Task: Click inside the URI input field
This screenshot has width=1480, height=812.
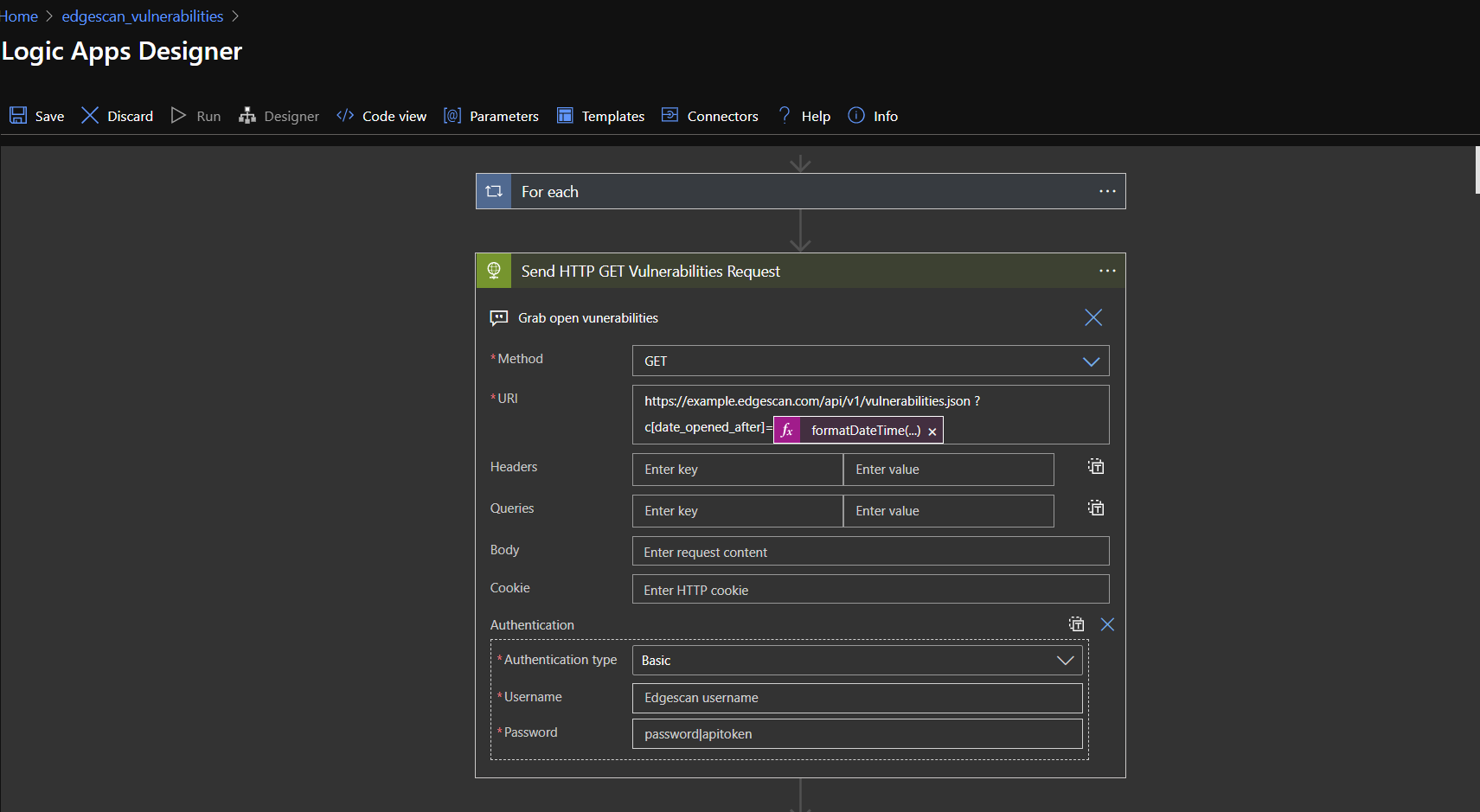Action: point(871,415)
